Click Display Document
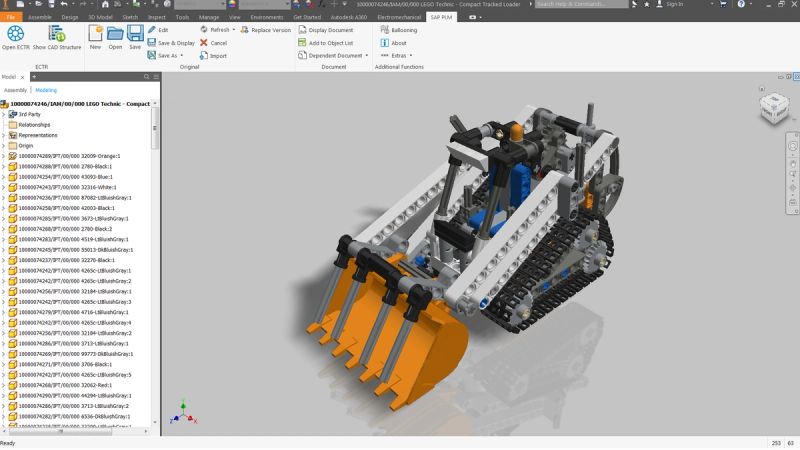 [326, 30]
